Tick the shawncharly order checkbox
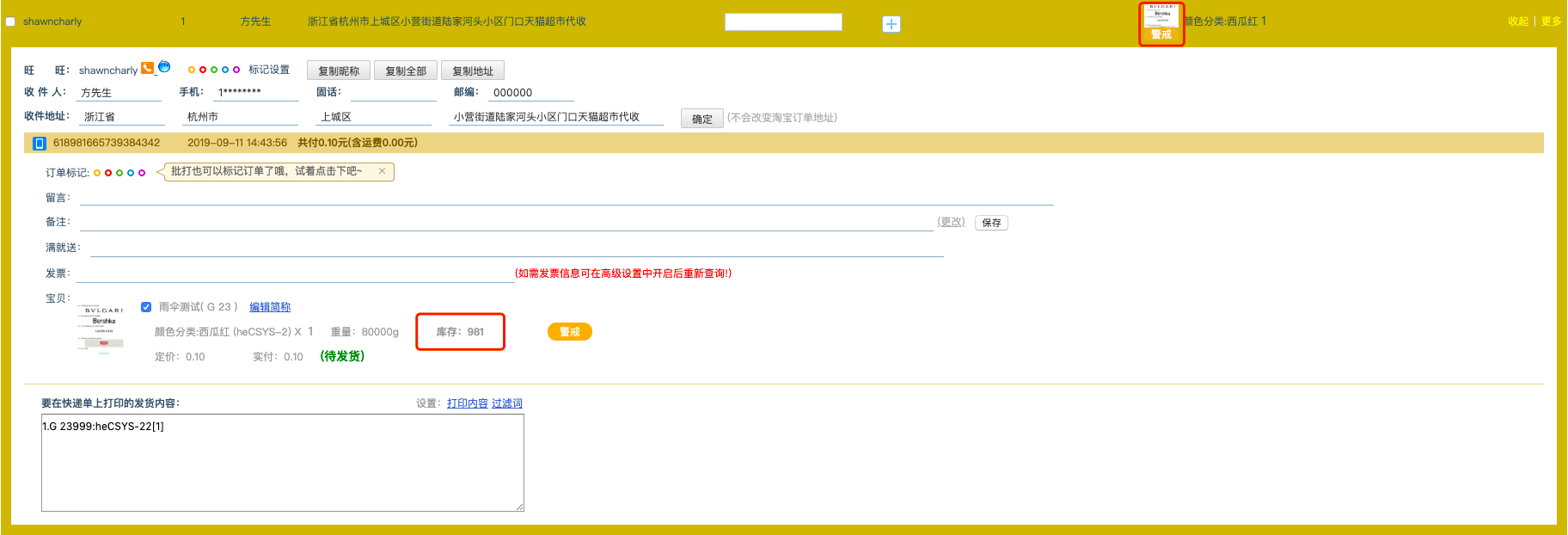The width and height of the screenshot is (1568, 535). point(11,22)
